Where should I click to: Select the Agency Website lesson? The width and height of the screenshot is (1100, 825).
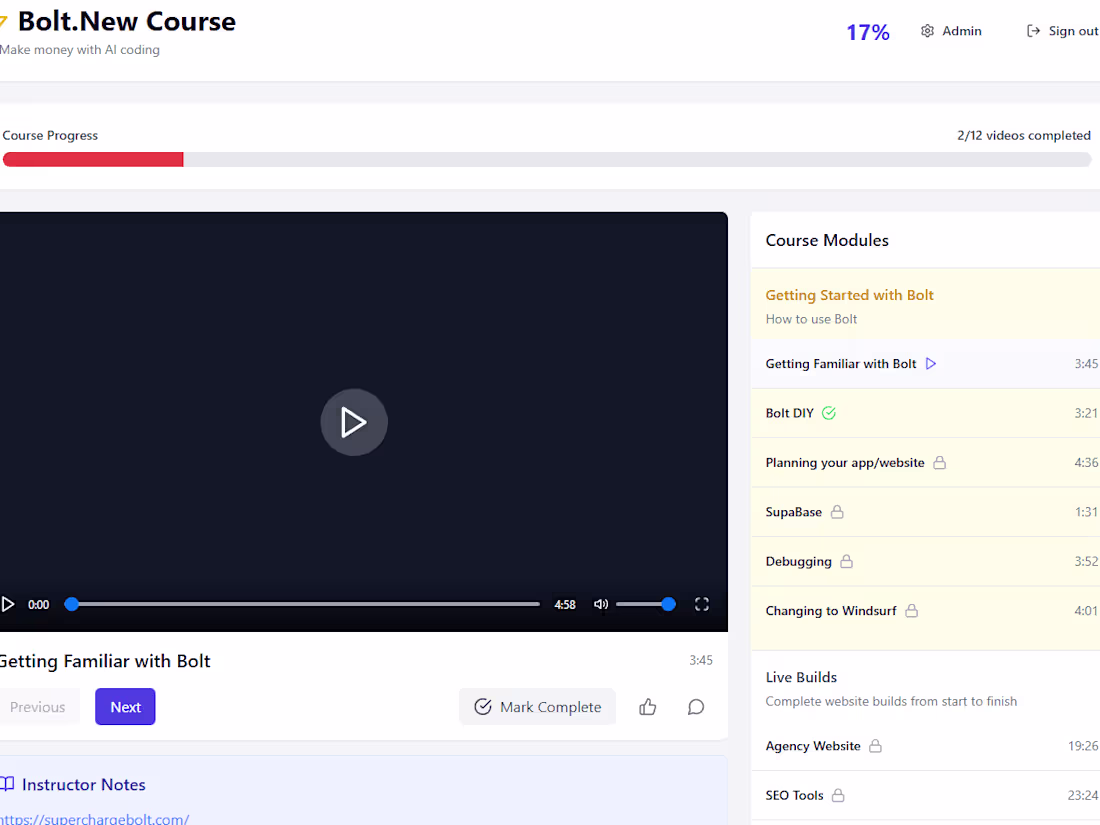813,745
